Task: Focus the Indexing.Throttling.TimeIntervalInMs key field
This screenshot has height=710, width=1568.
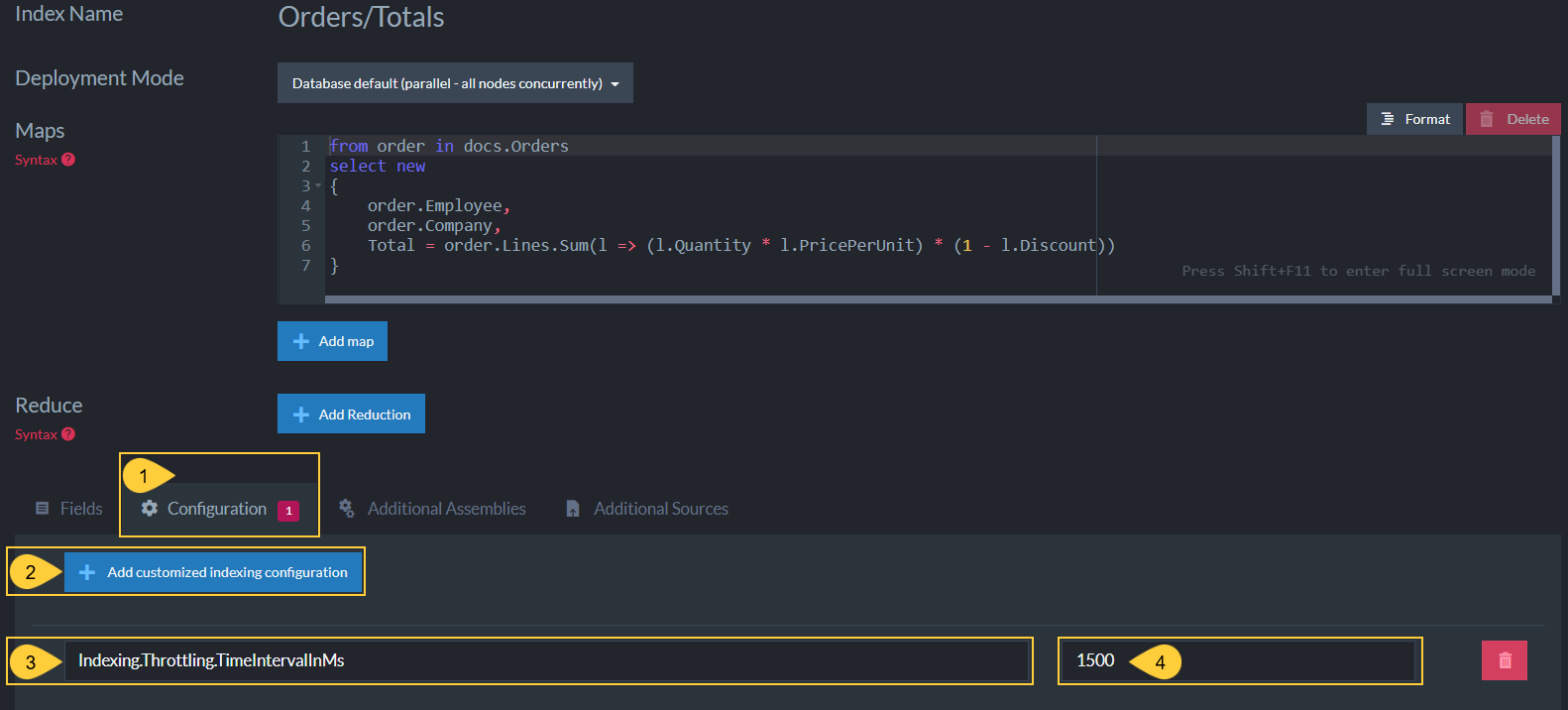Action: (x=546, y=660)
